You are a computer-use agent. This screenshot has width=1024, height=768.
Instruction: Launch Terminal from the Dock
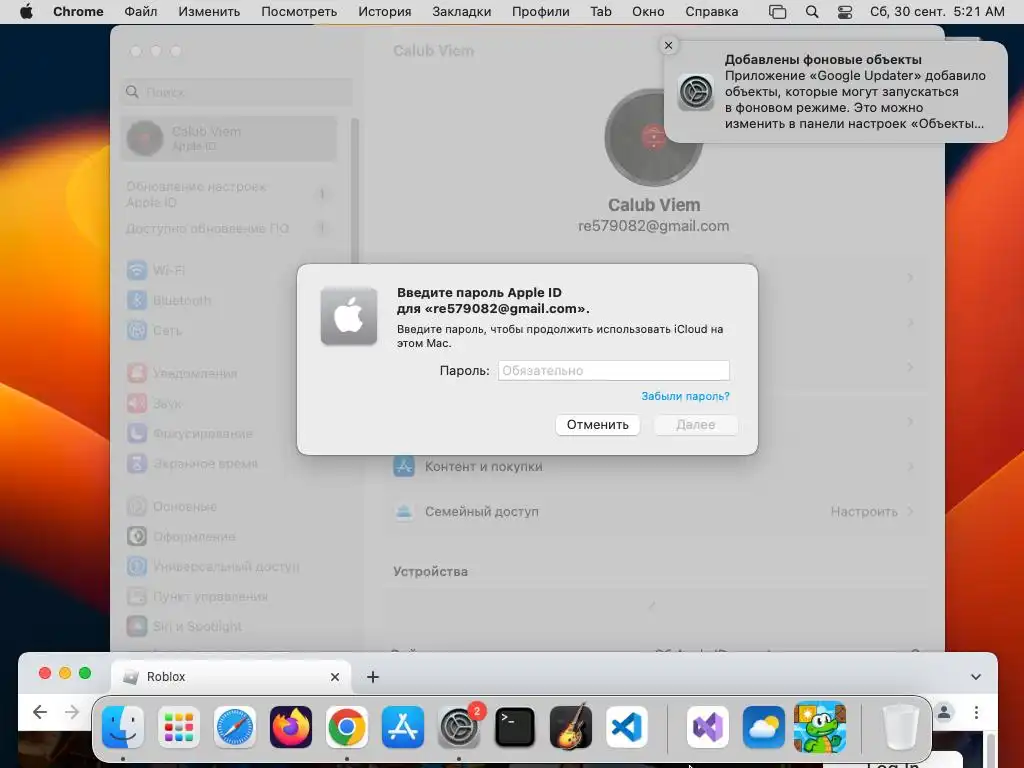[x=515, y=727]
